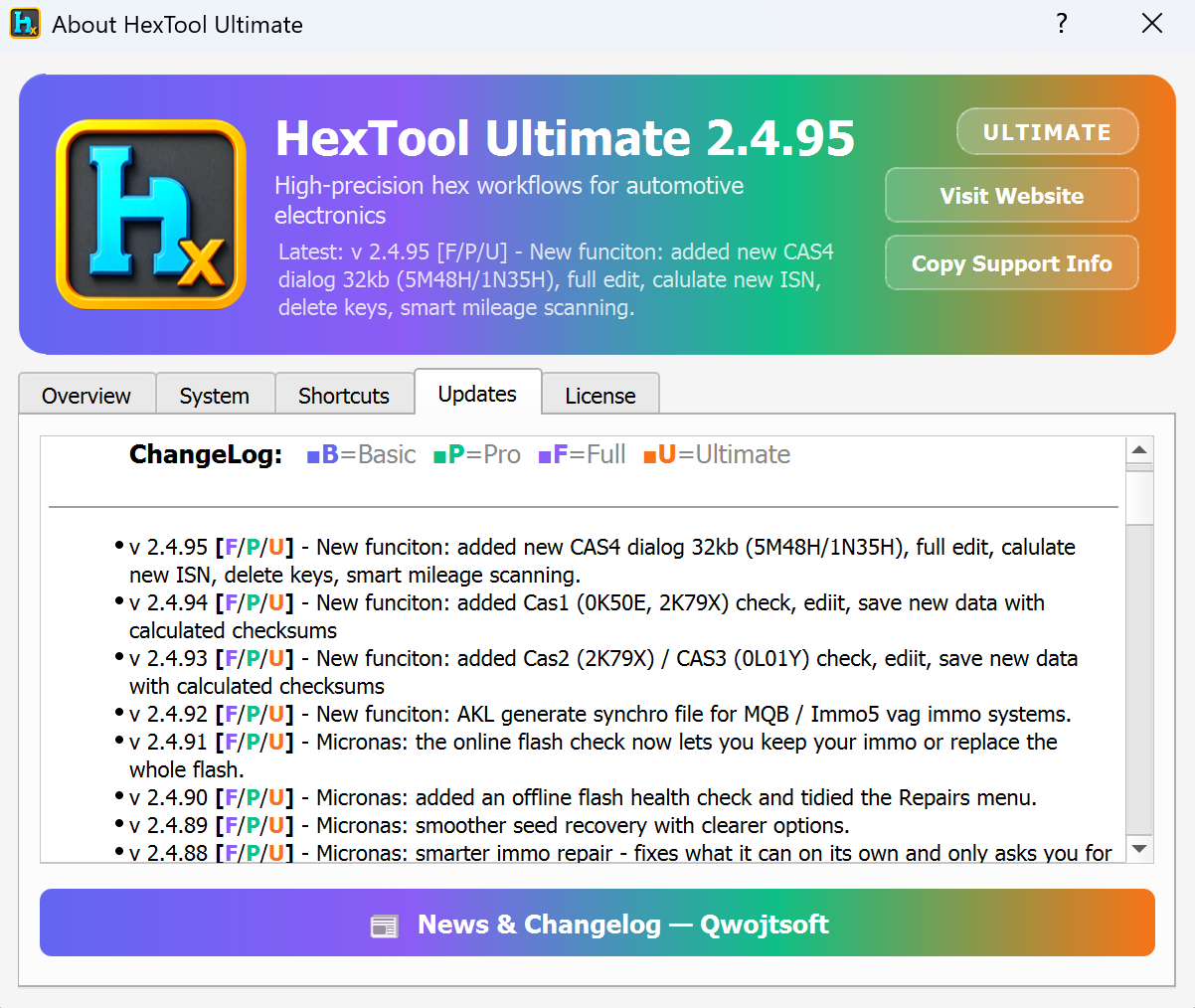Close the About HexTool Ultimate dialog
This screenshot has height=1008, width=1195.
coord(1152,23)
